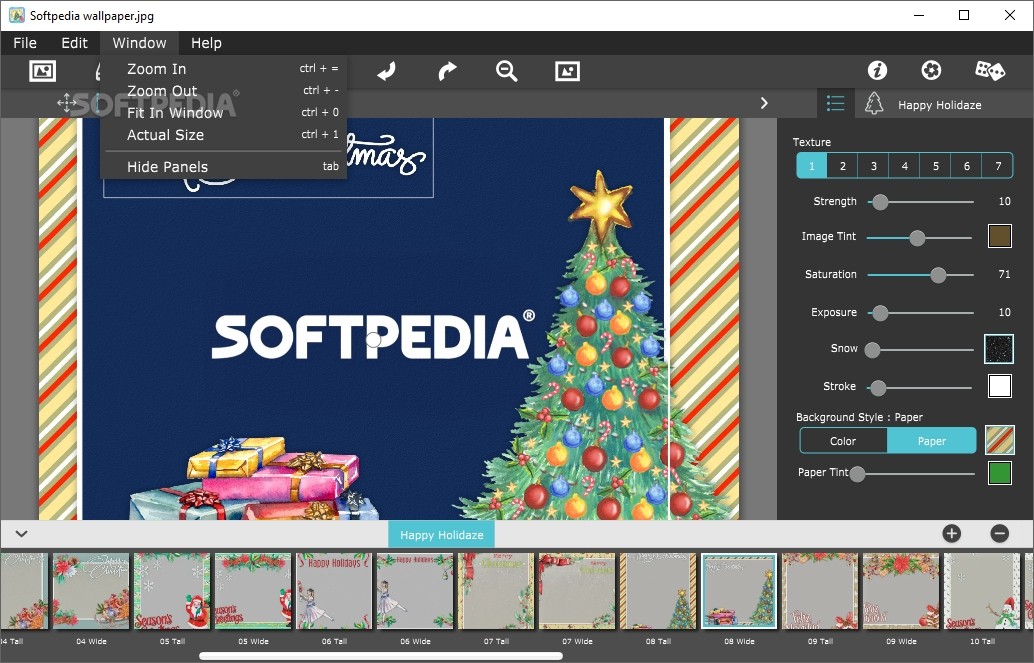Viewport: 1034px width, 663px height.
Task: Choose Hide Panels menu entry
Action: coord(224,167)
